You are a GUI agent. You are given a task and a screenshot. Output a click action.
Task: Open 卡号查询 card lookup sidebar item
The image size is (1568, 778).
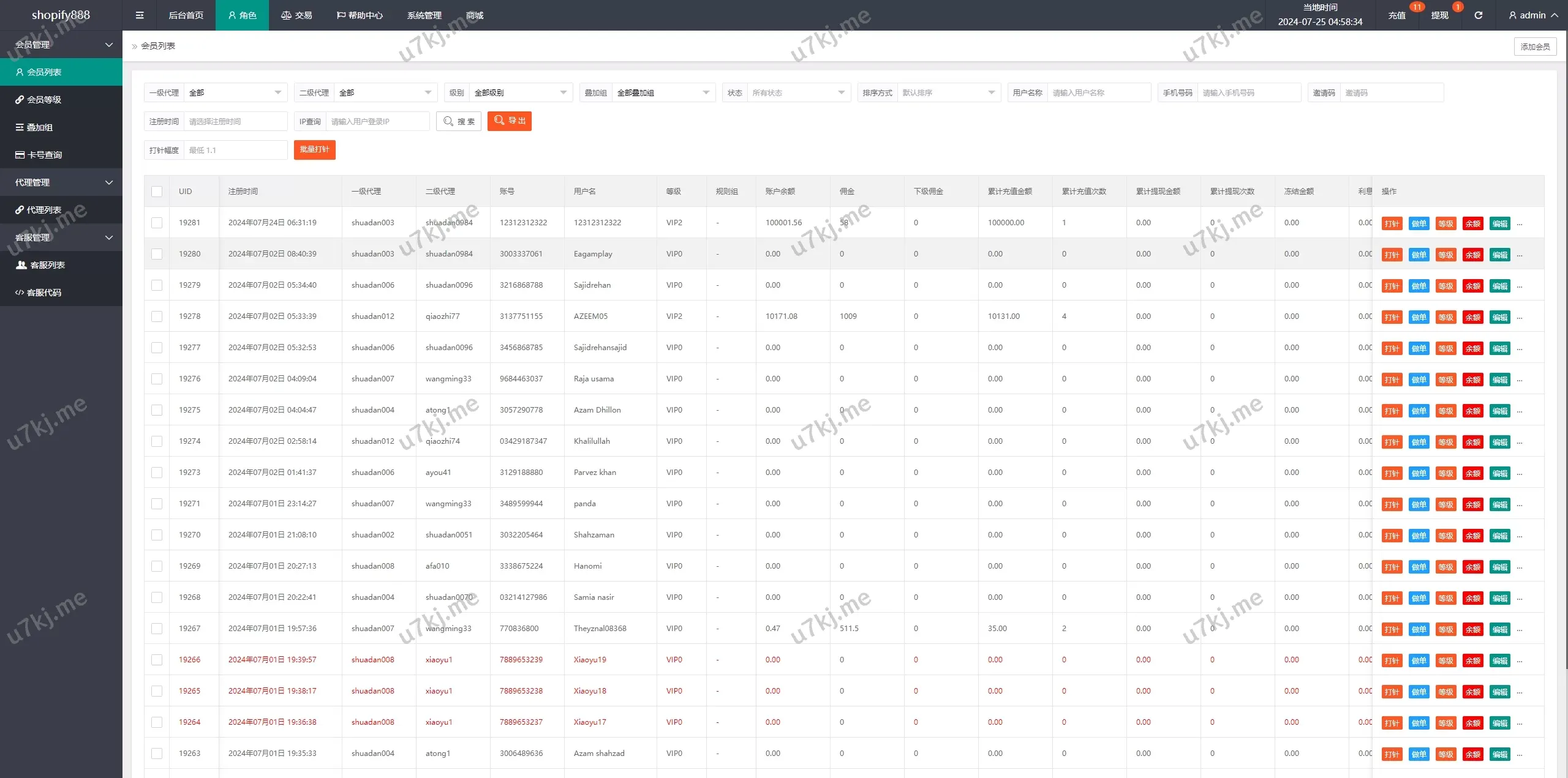[44, 155]
